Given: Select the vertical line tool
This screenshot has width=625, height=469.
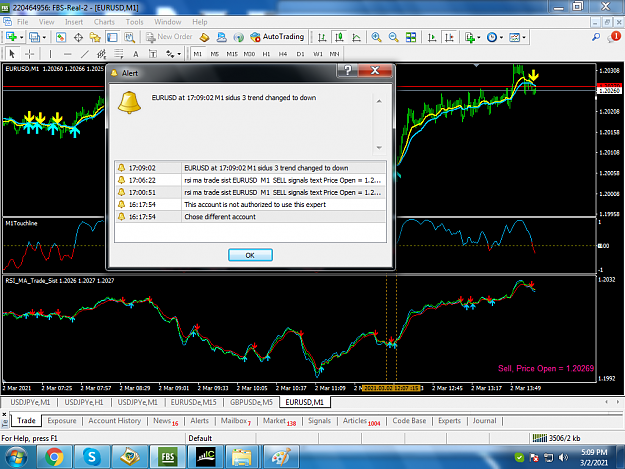Looking at the screenshot, I should coord(50,54).
